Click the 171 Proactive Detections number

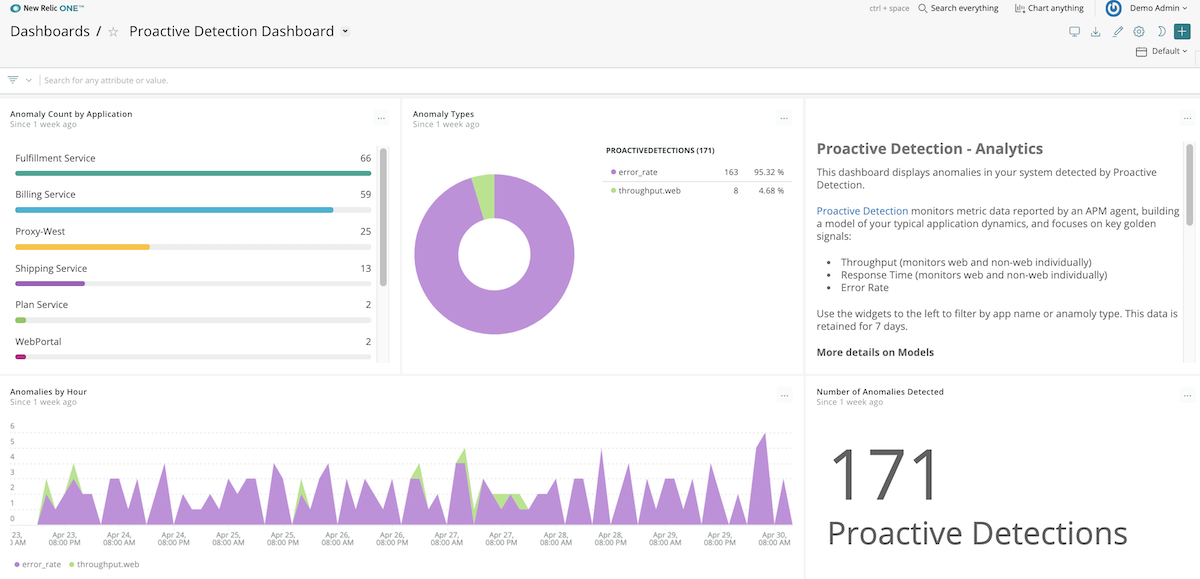pos(886,474)
